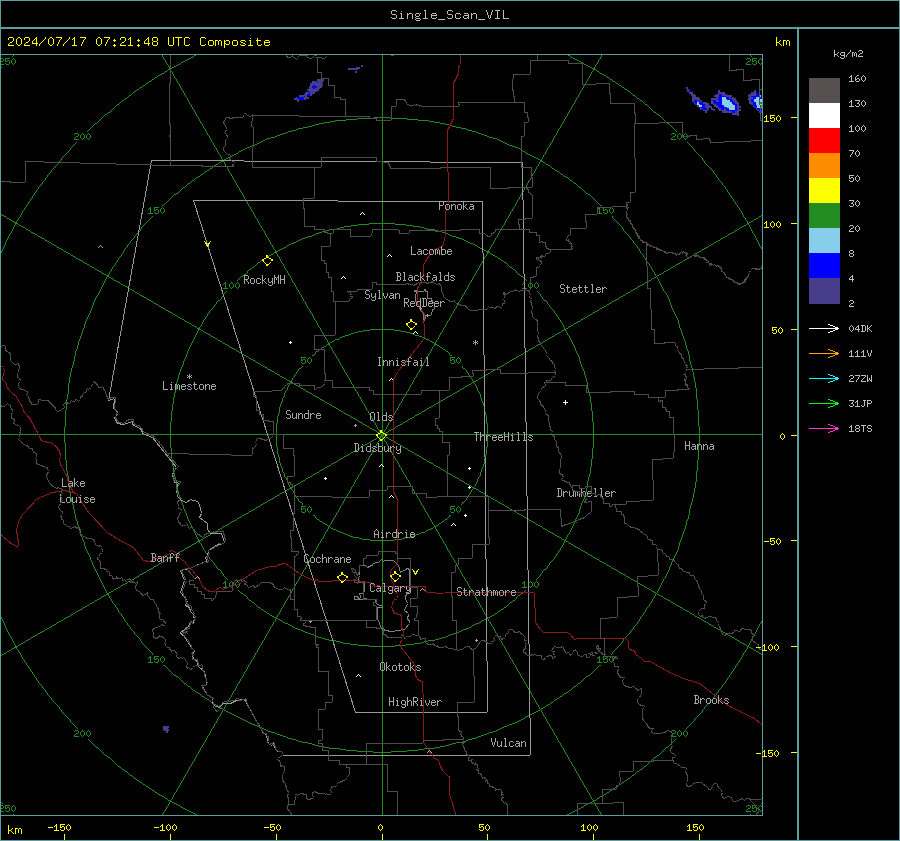Image resolution: width=900 pixels, height=841 pixels.
Task: Click the yellow V marker east of Calgary
Action: [416, 572]
